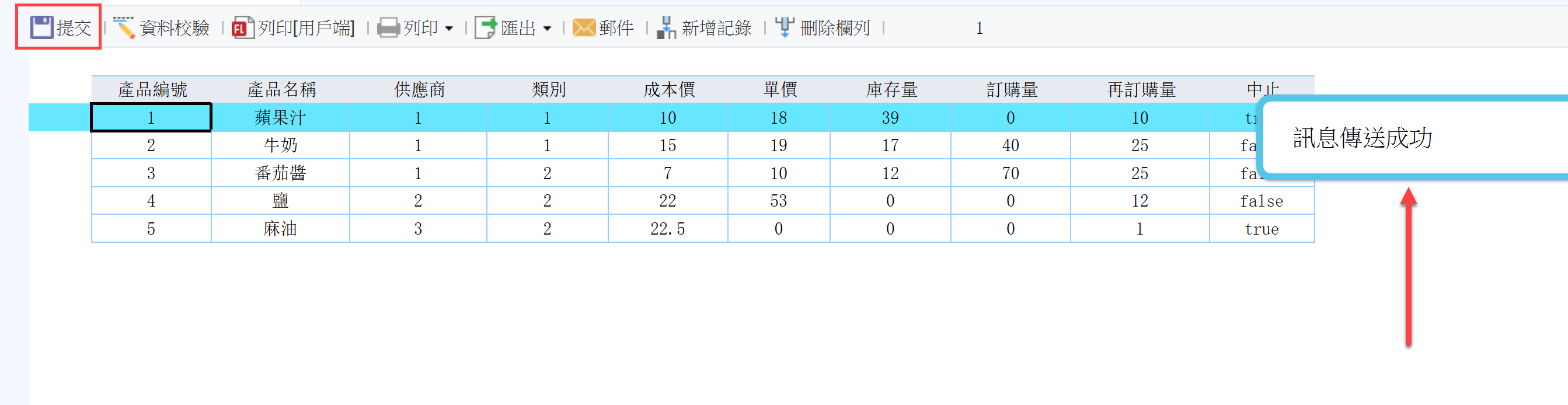Select product number cell in 牛奶 row

point(152,145)
